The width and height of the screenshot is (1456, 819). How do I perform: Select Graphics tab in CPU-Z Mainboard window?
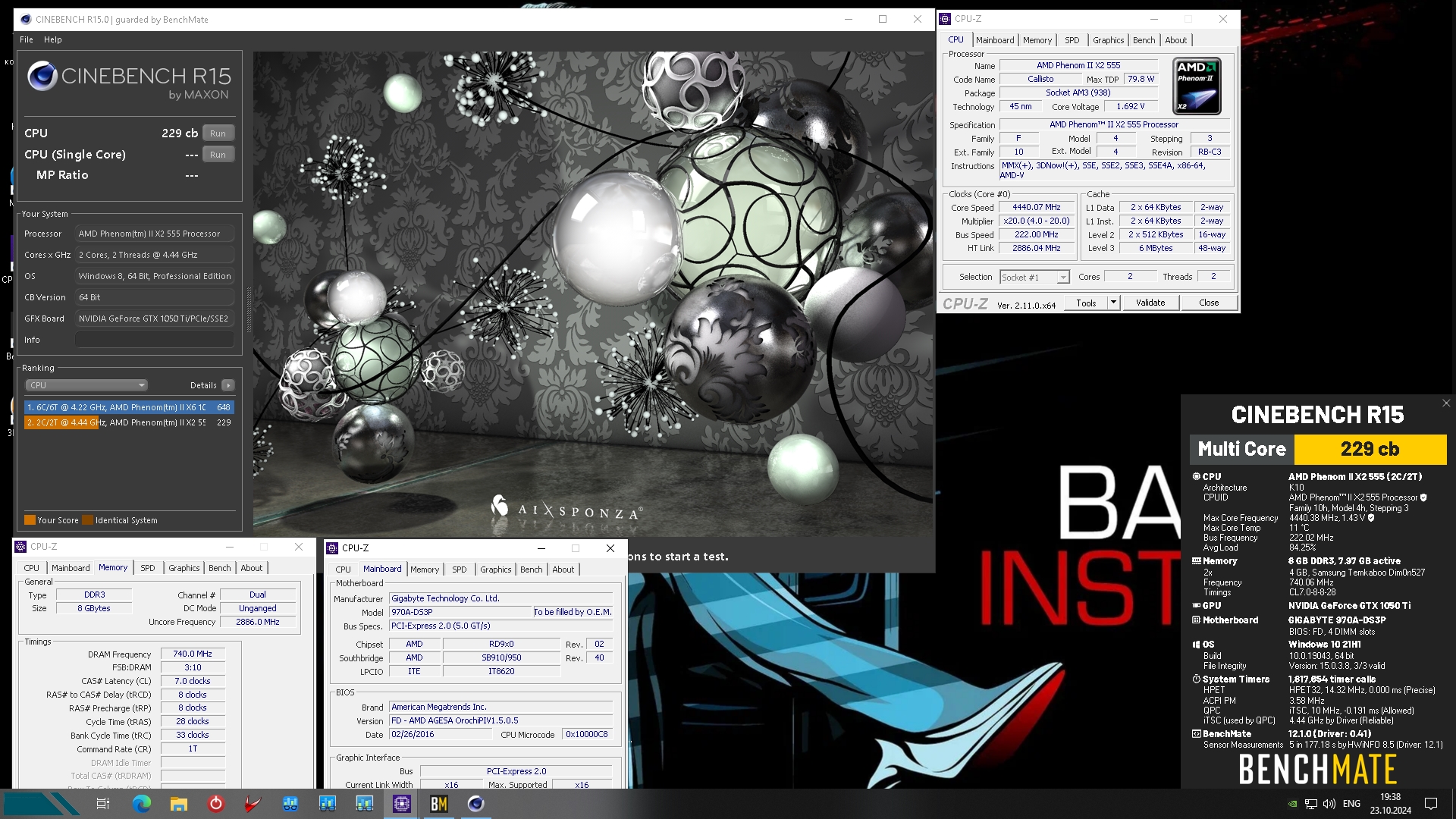(x=495, y=570)
